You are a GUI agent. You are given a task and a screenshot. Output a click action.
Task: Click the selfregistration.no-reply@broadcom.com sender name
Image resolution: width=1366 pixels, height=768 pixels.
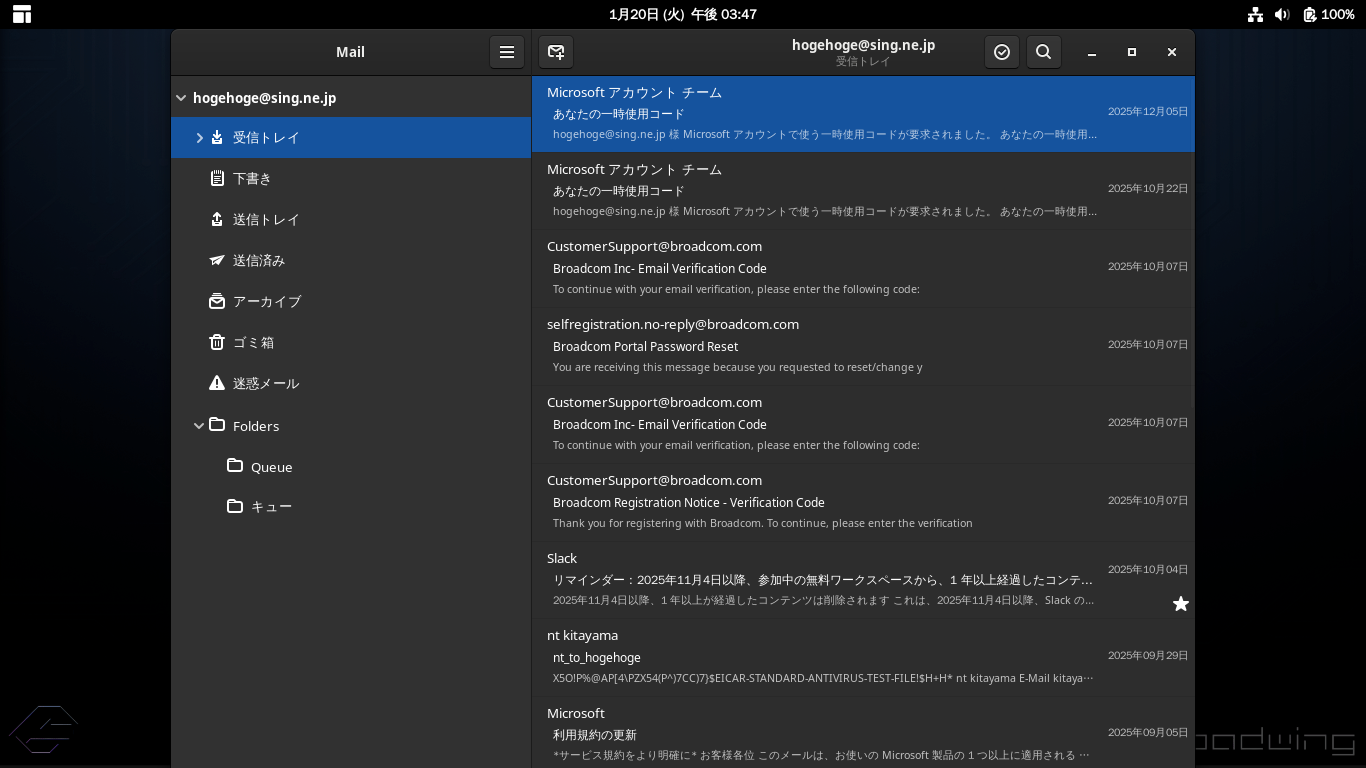coord(673,324)
